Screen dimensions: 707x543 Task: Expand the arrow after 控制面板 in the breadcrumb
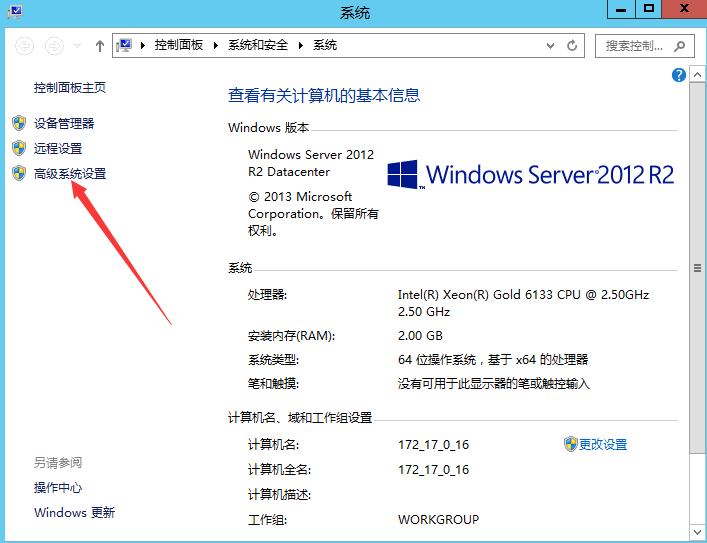point(216,45)
